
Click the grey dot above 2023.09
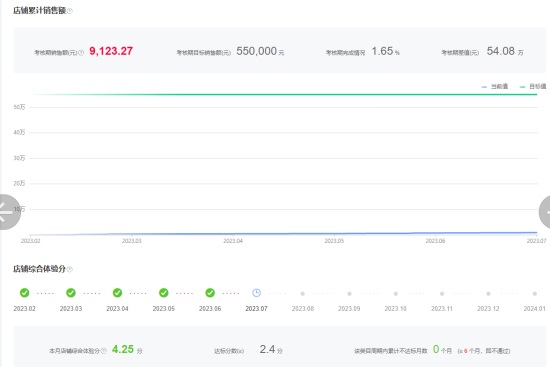click(x=349, y=294)
